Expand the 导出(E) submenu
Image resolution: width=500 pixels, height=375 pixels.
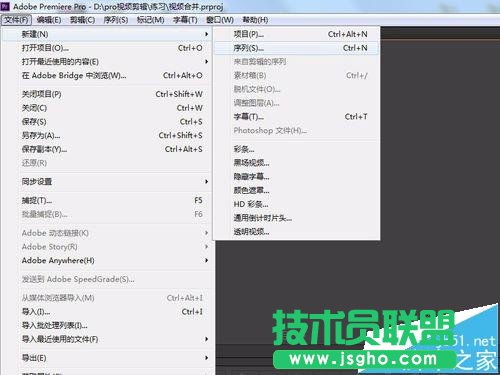pos(107,358)
